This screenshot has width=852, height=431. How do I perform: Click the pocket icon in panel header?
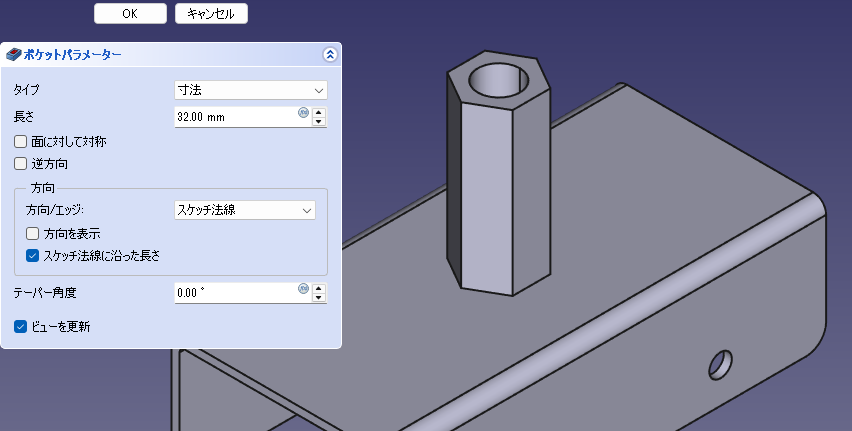click(13, 55)
